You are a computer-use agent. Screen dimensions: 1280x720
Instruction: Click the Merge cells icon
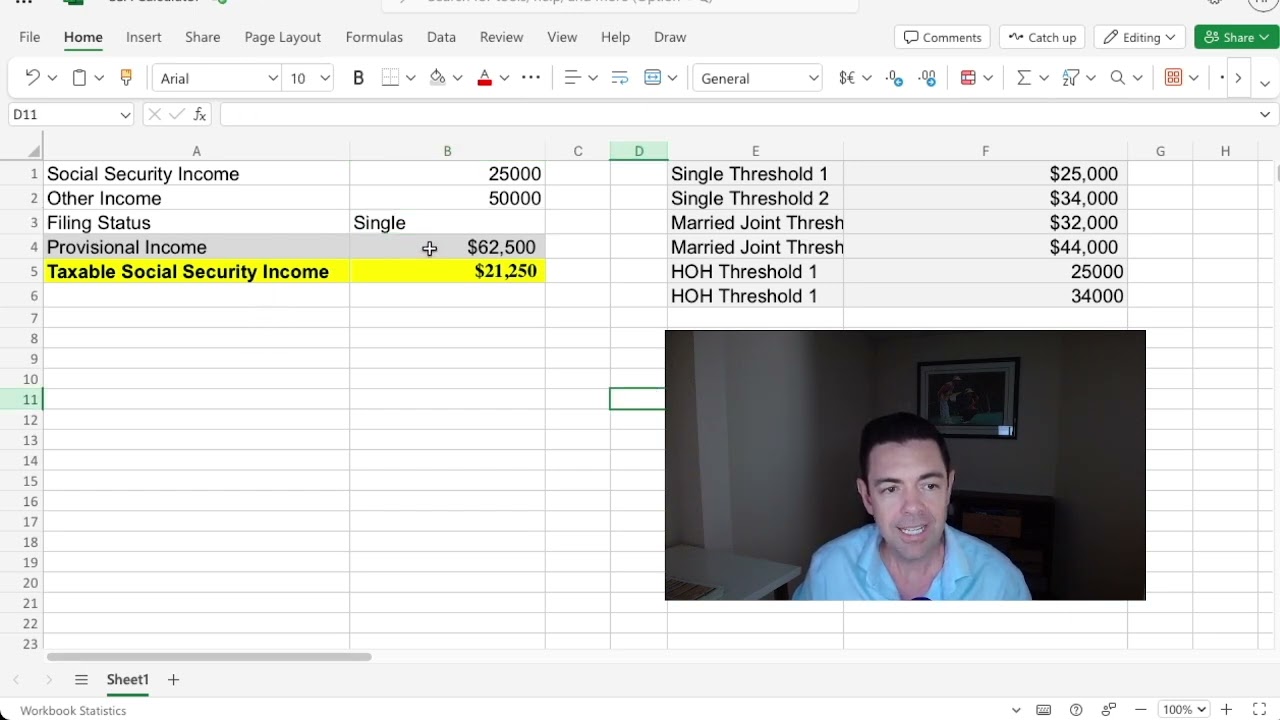653,78
